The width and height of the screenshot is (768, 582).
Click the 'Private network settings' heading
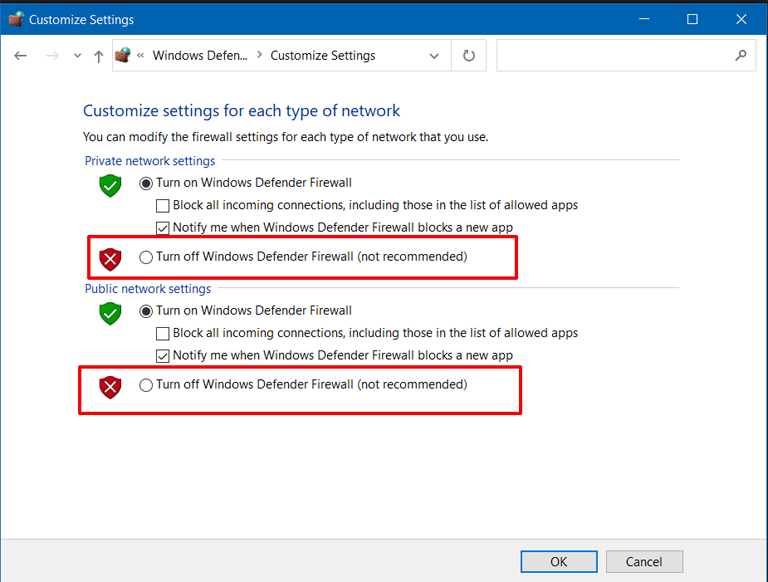coord(150,161)
